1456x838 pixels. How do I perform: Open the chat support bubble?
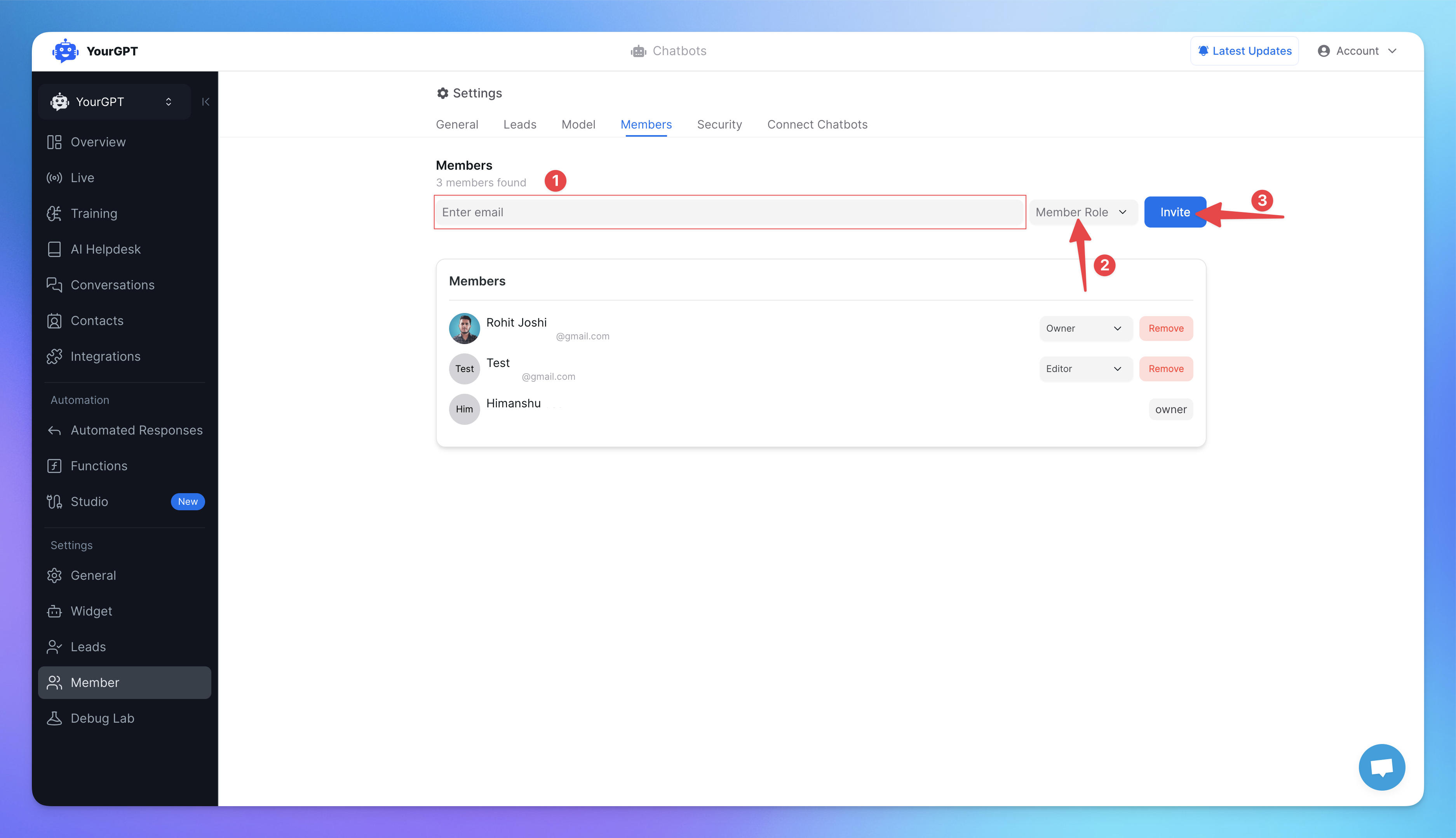[x=1382, y=767]
